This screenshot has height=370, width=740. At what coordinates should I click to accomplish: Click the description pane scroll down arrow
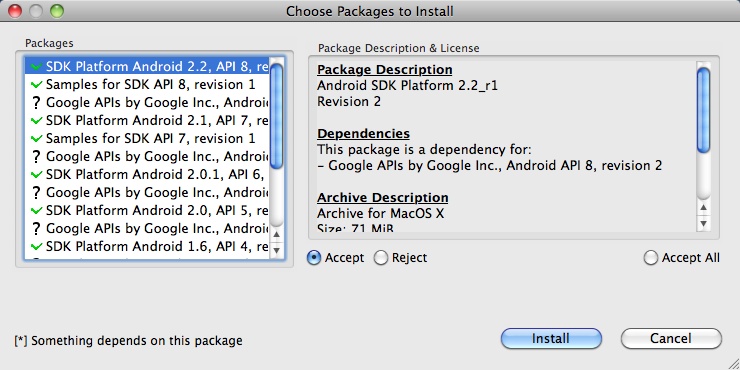tap(703, 223)
